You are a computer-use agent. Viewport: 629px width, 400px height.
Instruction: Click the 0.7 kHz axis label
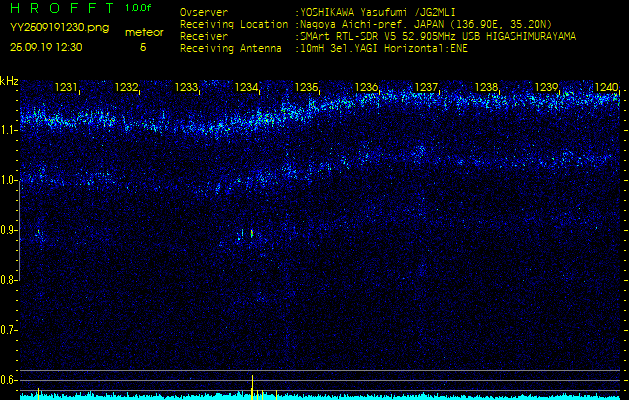coord(9,329)
